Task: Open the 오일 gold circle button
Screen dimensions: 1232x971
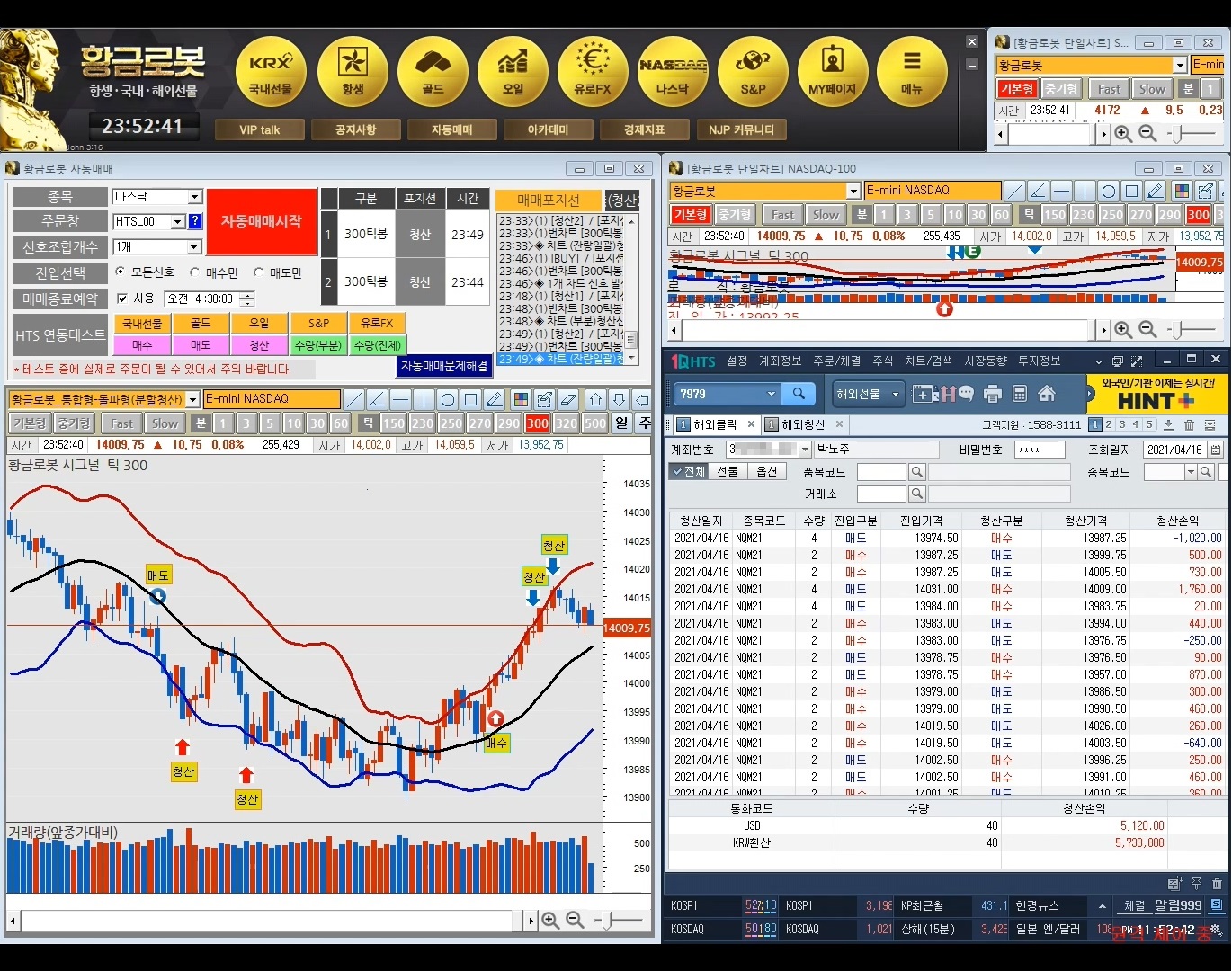Action: 513,72
